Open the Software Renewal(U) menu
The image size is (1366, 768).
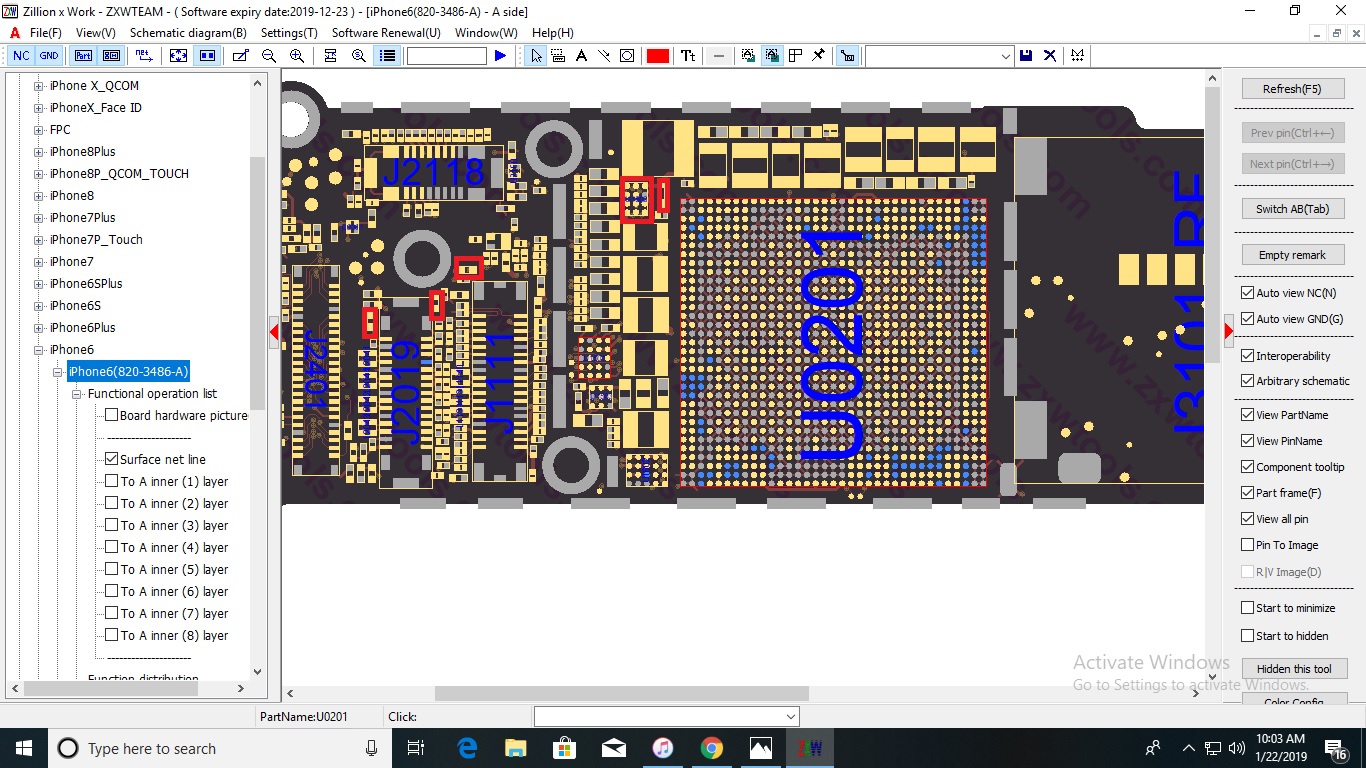[386, 33]
